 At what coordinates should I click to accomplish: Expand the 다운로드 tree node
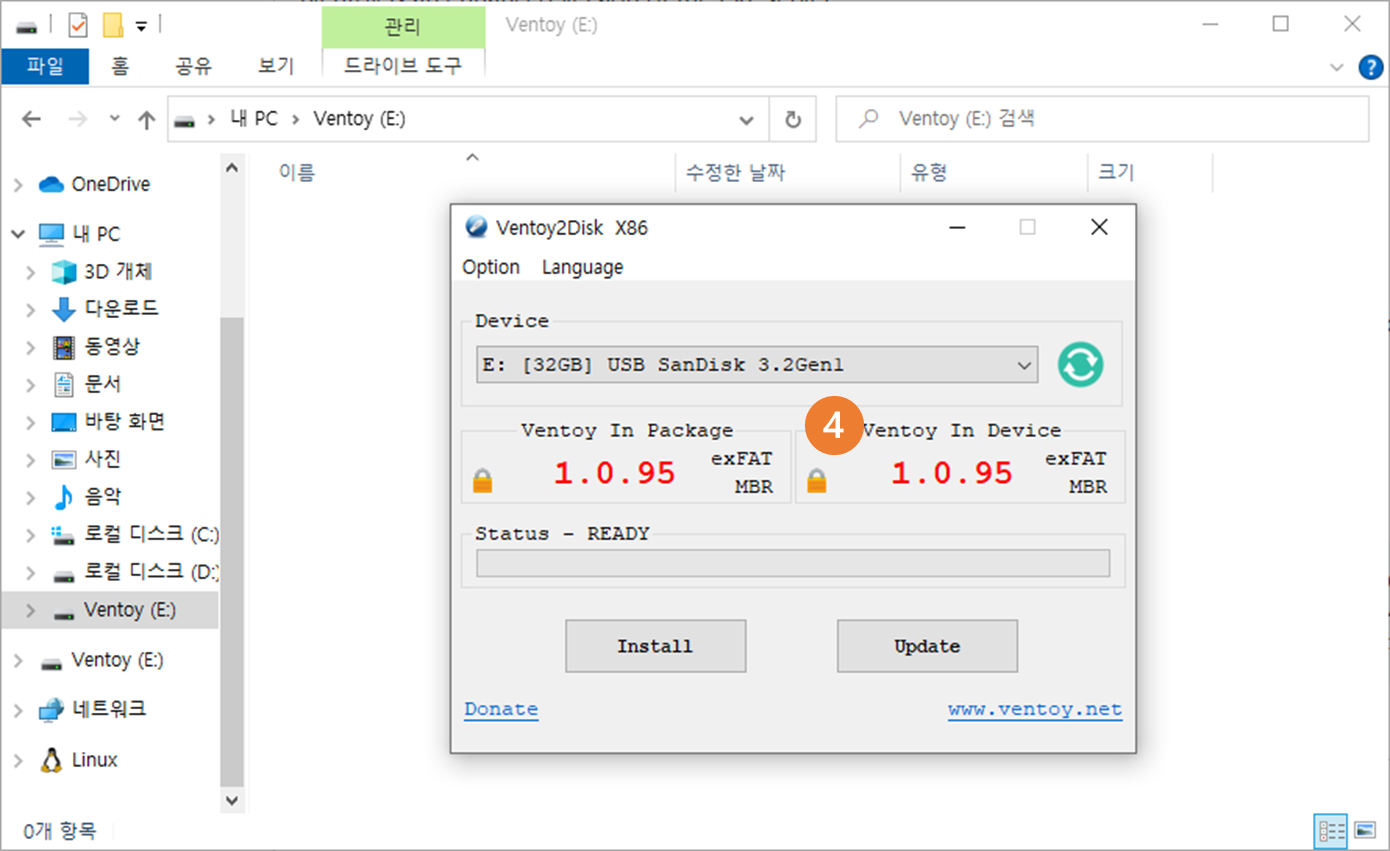[32, 309]
